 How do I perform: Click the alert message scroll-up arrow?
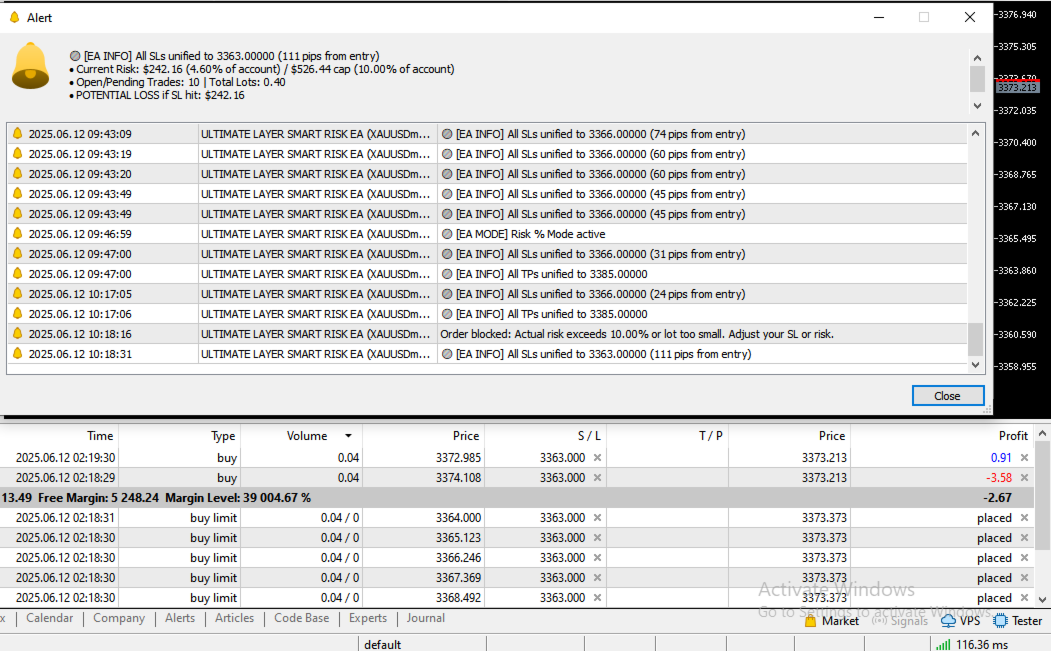pyautogui.click(x=977, y=58)
